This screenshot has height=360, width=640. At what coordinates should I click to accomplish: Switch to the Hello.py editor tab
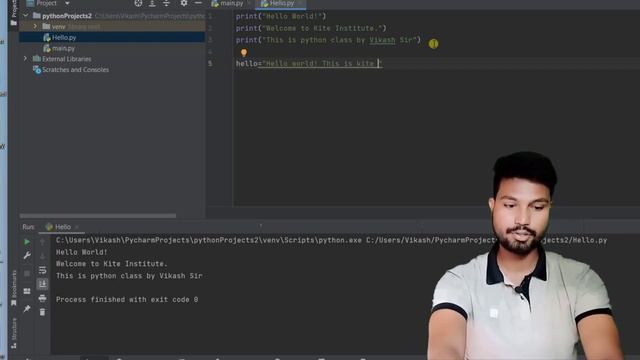click(280, 4)
